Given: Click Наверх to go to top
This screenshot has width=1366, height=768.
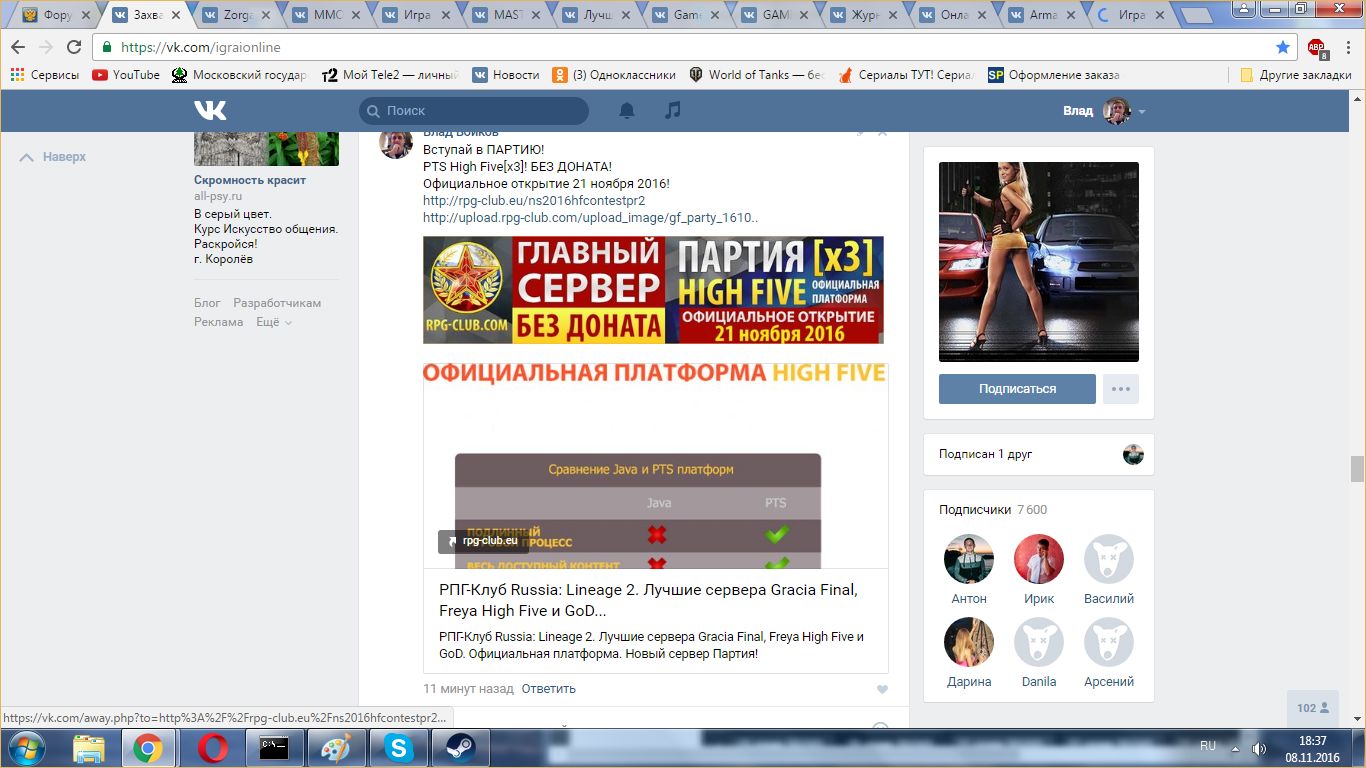Looking at the screenshot, I should tap(53, 157).
